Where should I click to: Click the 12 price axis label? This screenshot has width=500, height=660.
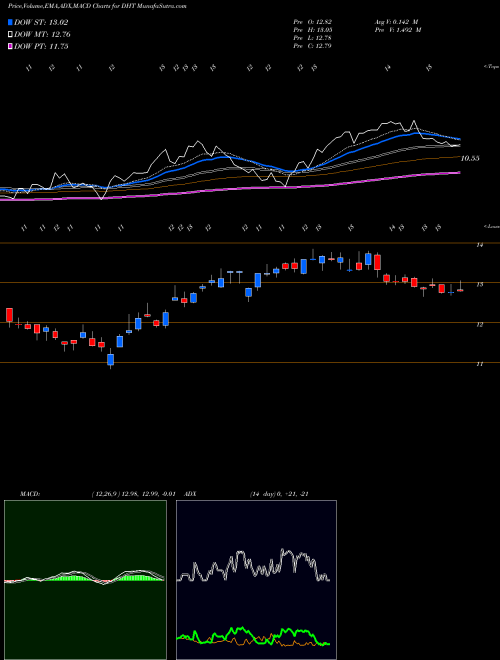click(479, 325)
